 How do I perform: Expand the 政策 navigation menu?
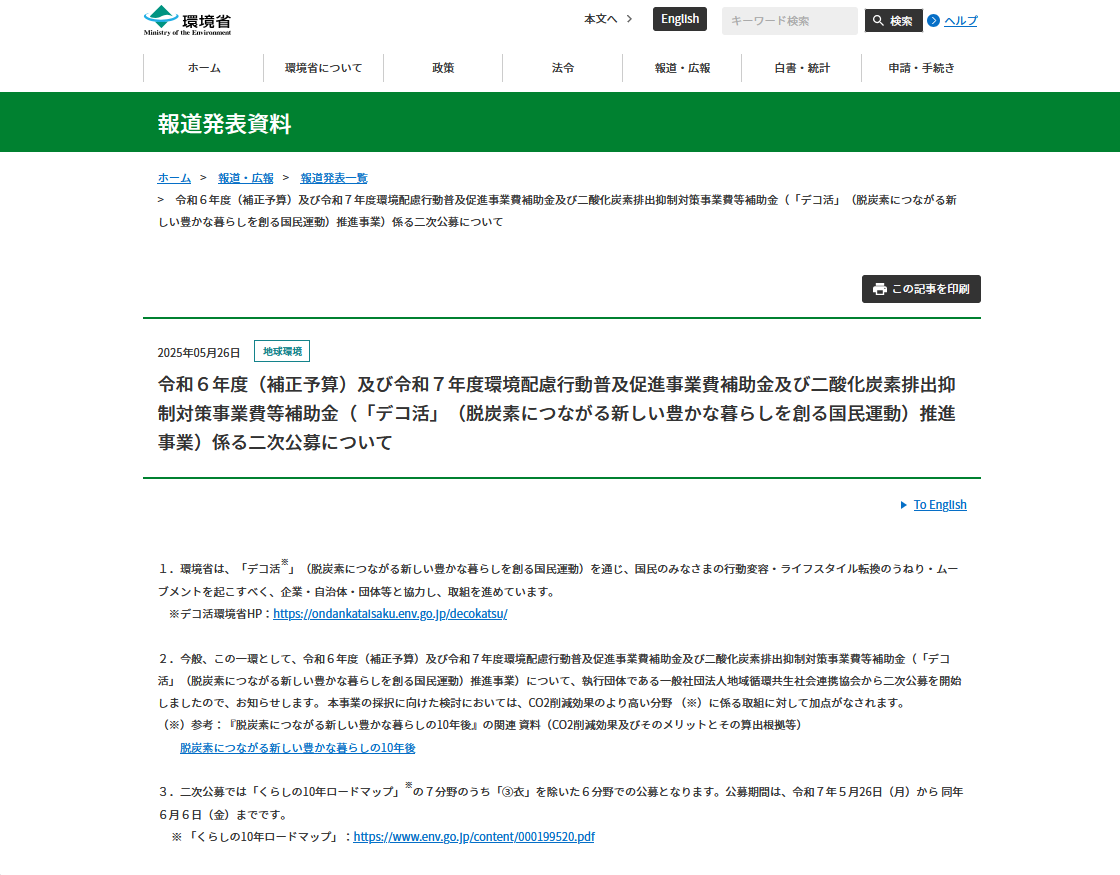point(443,68)
